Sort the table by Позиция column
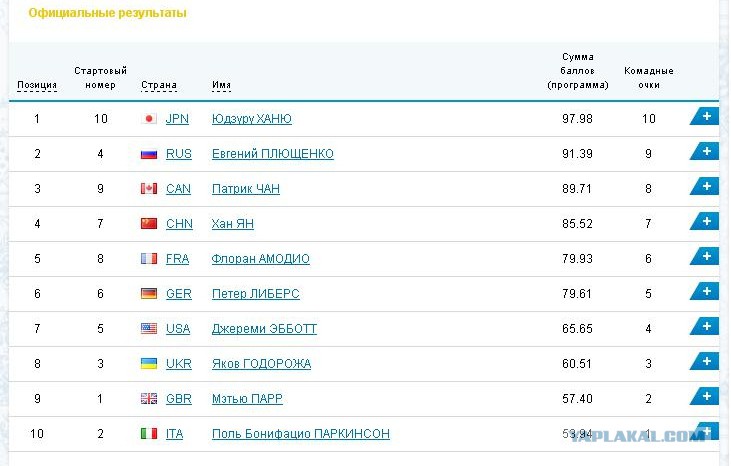This screenshot has width=731, height=466. [x=37, y=85]
